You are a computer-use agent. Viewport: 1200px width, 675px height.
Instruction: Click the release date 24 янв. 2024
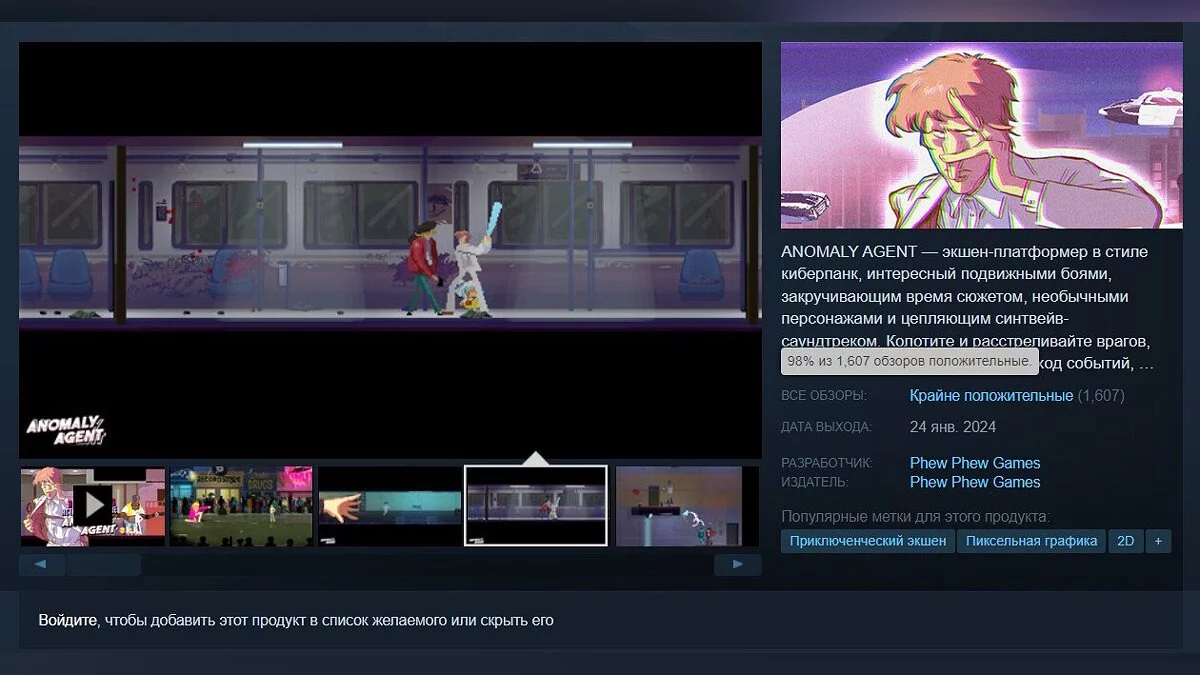click(953, 427)
